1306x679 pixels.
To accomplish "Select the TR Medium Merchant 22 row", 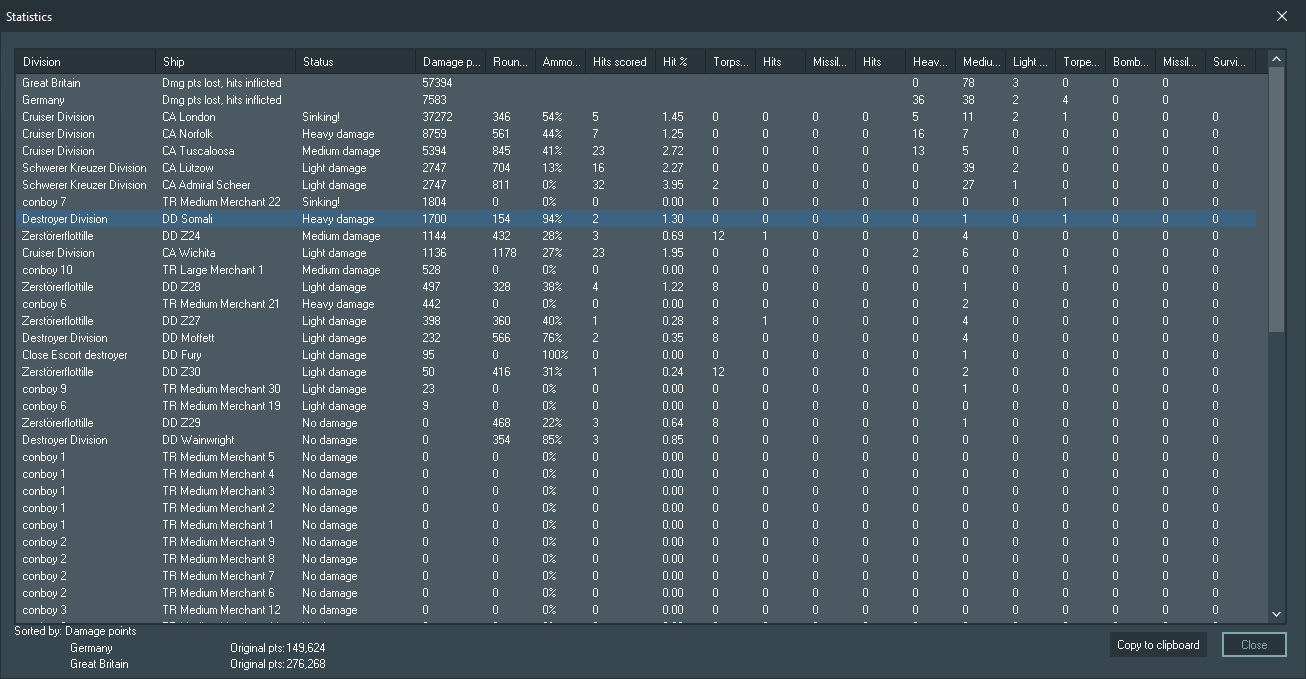I will point(636,202).
